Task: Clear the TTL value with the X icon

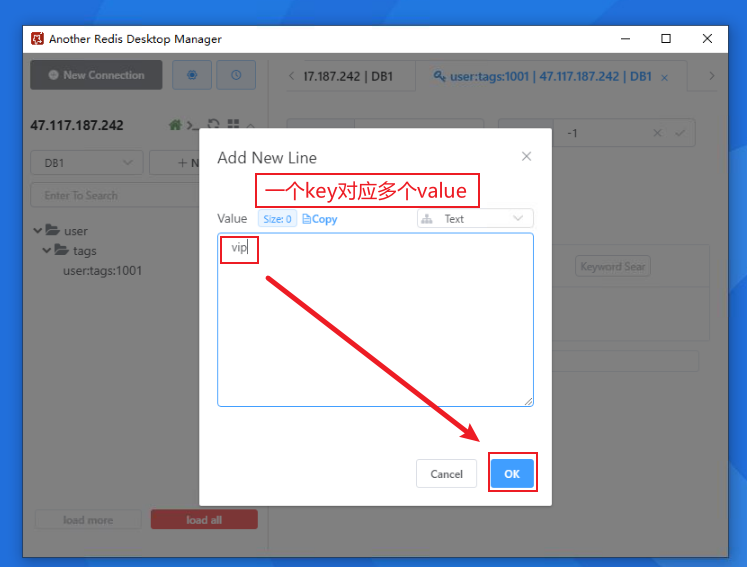Action: click(x=657, y=133)
